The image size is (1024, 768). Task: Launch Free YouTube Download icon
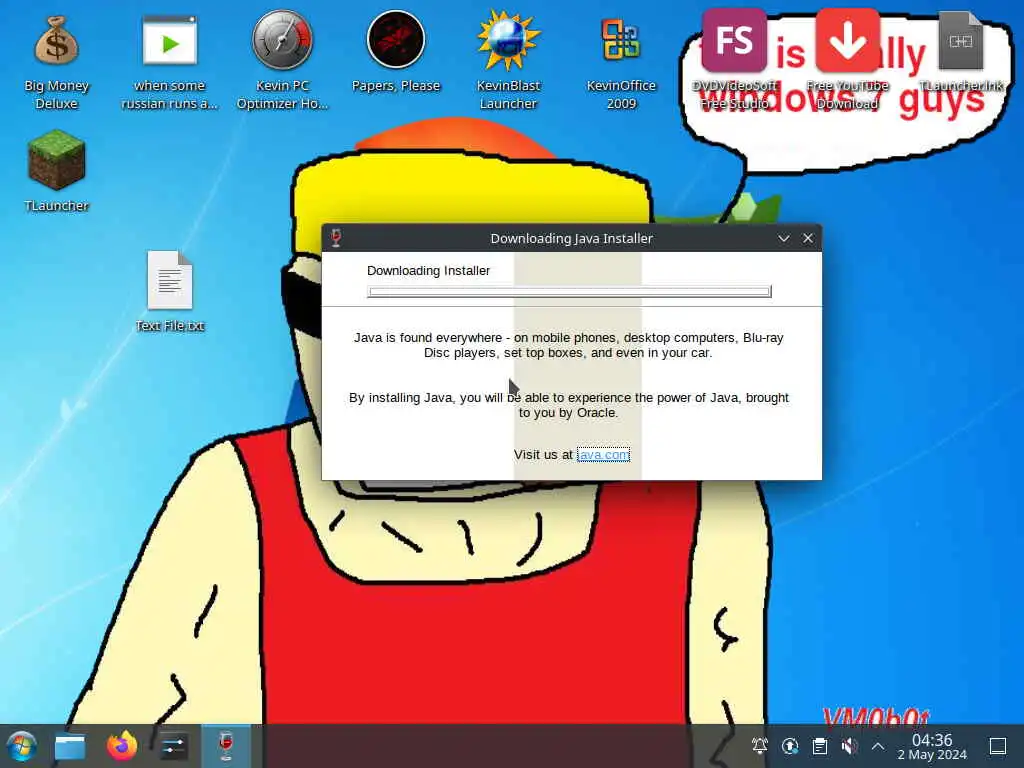pos(847,59)
